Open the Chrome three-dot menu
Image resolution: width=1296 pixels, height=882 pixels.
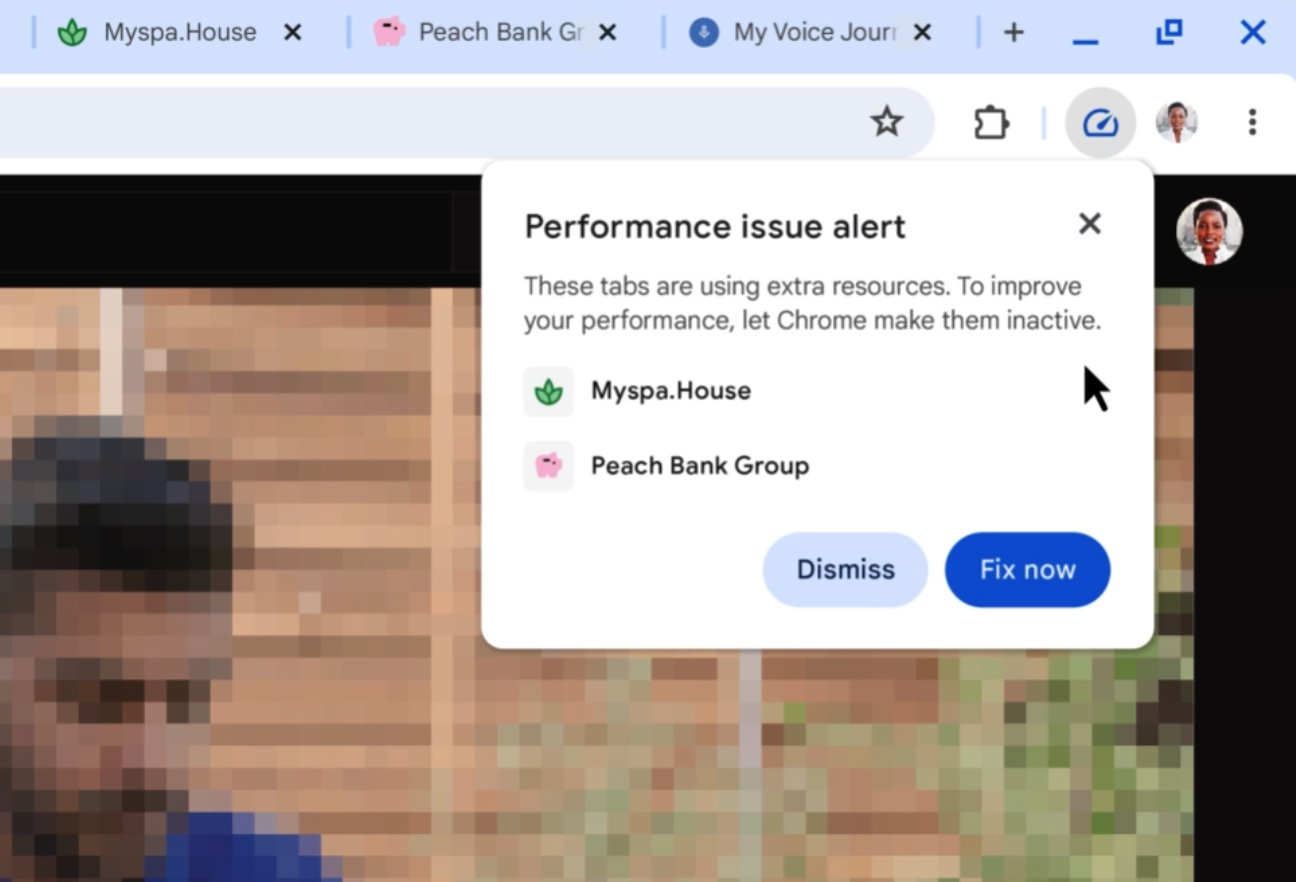coord(1252,123)
